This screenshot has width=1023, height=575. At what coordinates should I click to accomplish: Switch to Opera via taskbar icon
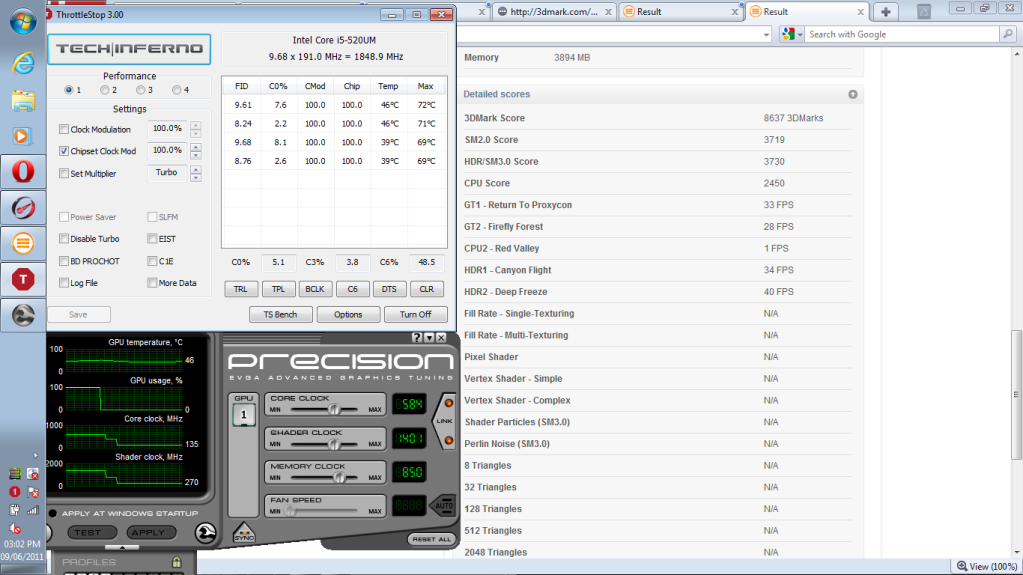23,172
